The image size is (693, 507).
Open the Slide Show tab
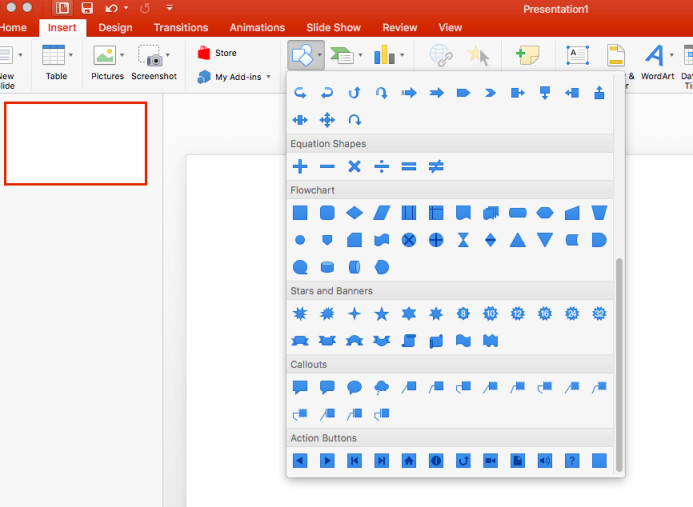point(334,27)
